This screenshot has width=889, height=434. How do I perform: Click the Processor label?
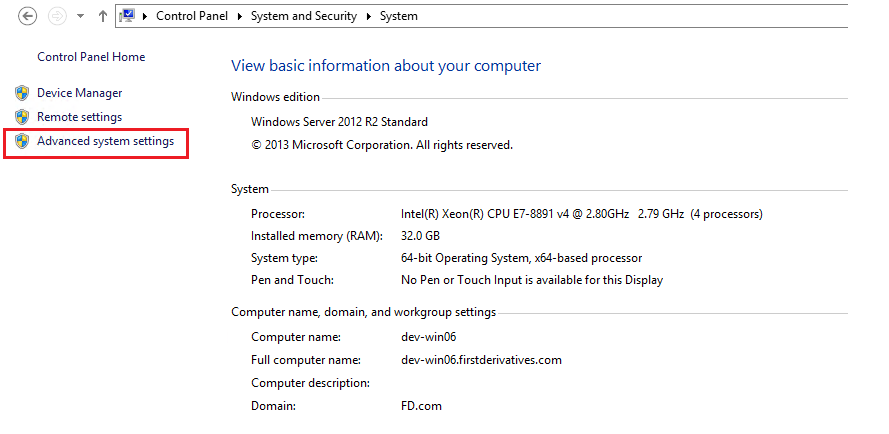pos(278,214)
